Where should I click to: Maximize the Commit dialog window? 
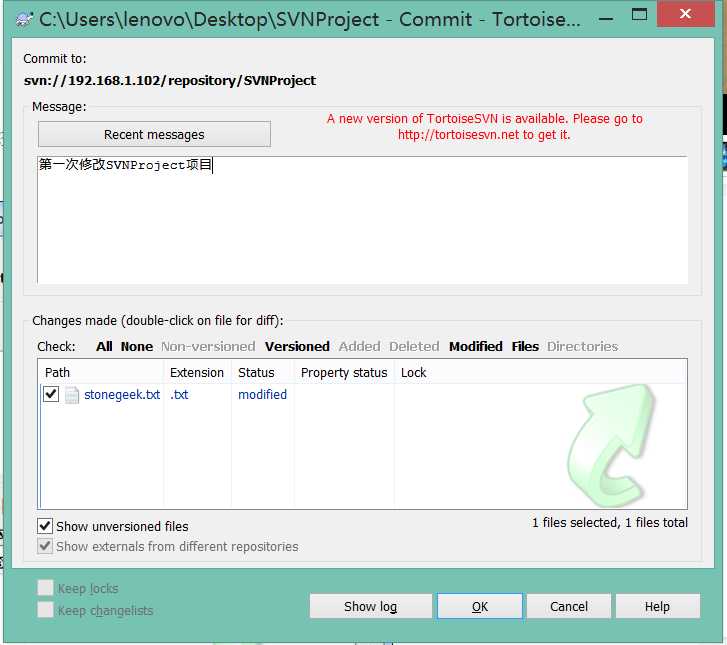(639, 15)
